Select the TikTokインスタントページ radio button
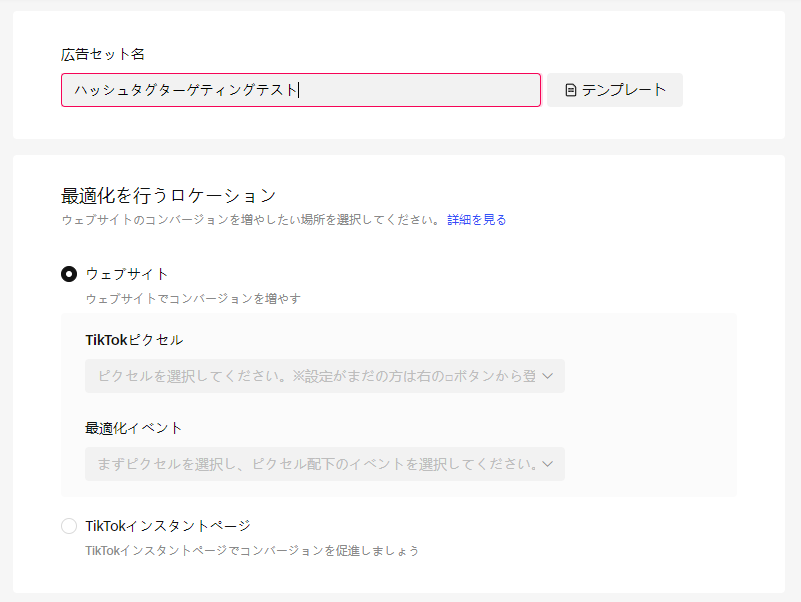This screenshot has height=602, width=801. [69, 526]
